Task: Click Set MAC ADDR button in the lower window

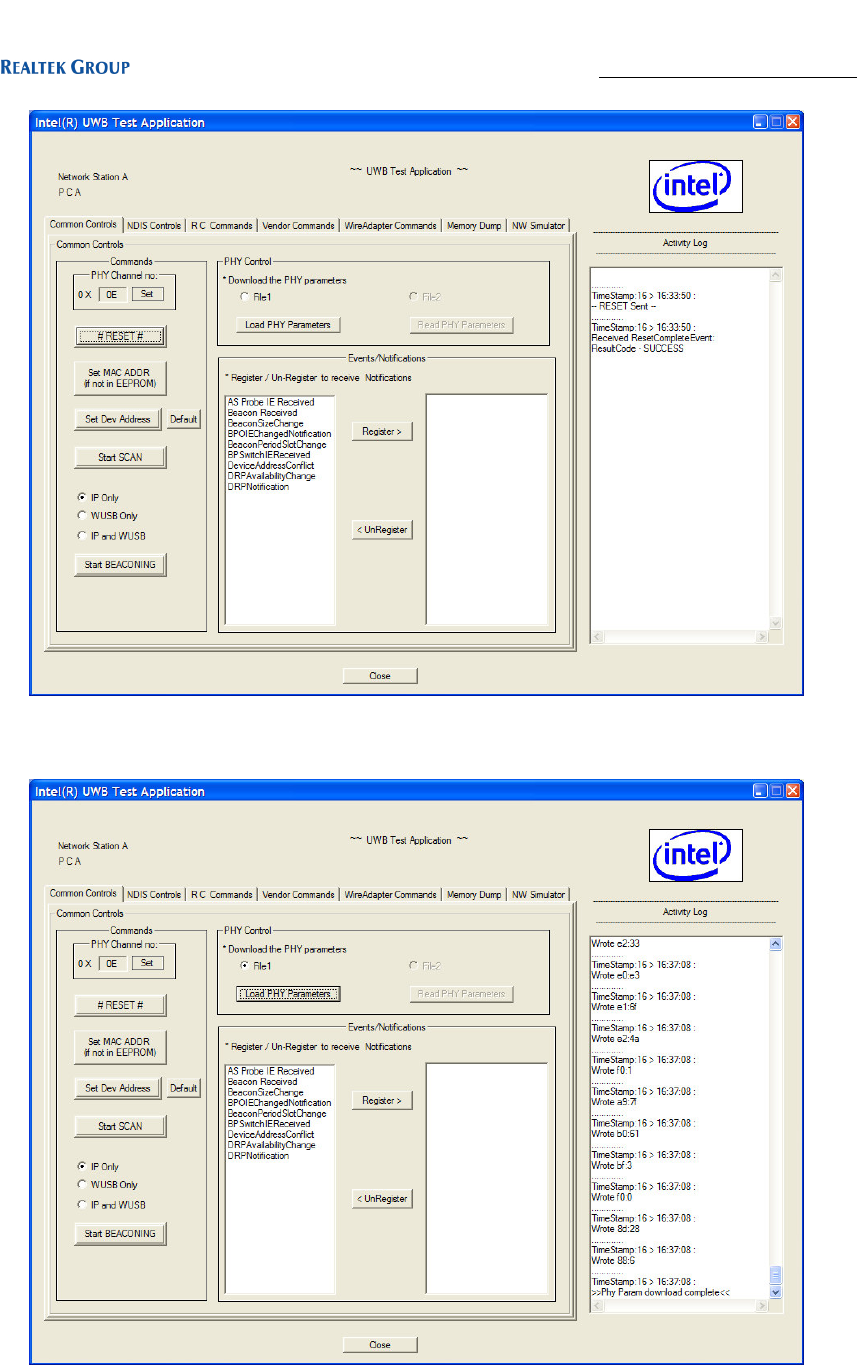Action: [x=120, y=1046]
